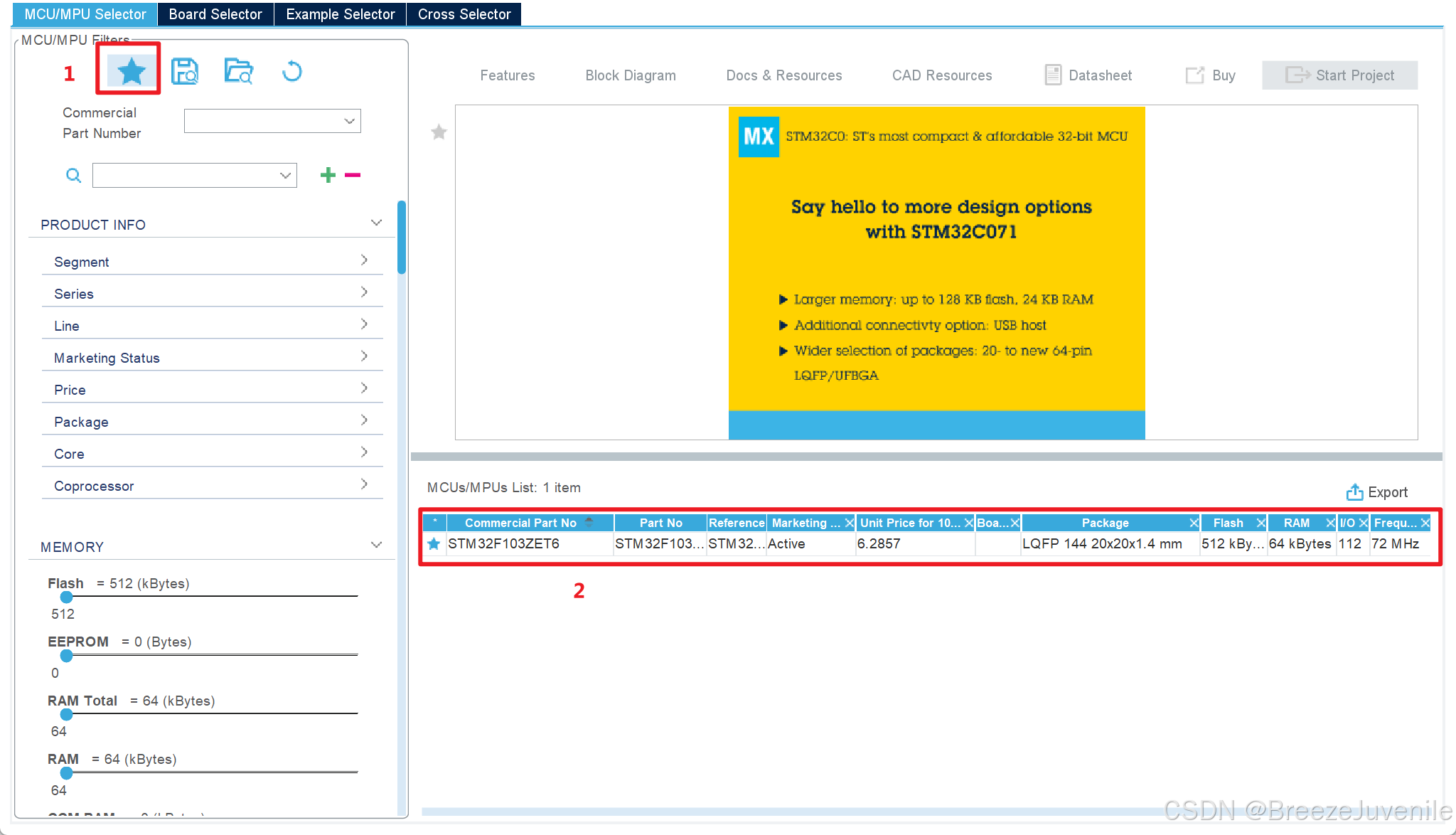Remove the Package column with its X
1456x835 pixels.
click(1194, 523)
